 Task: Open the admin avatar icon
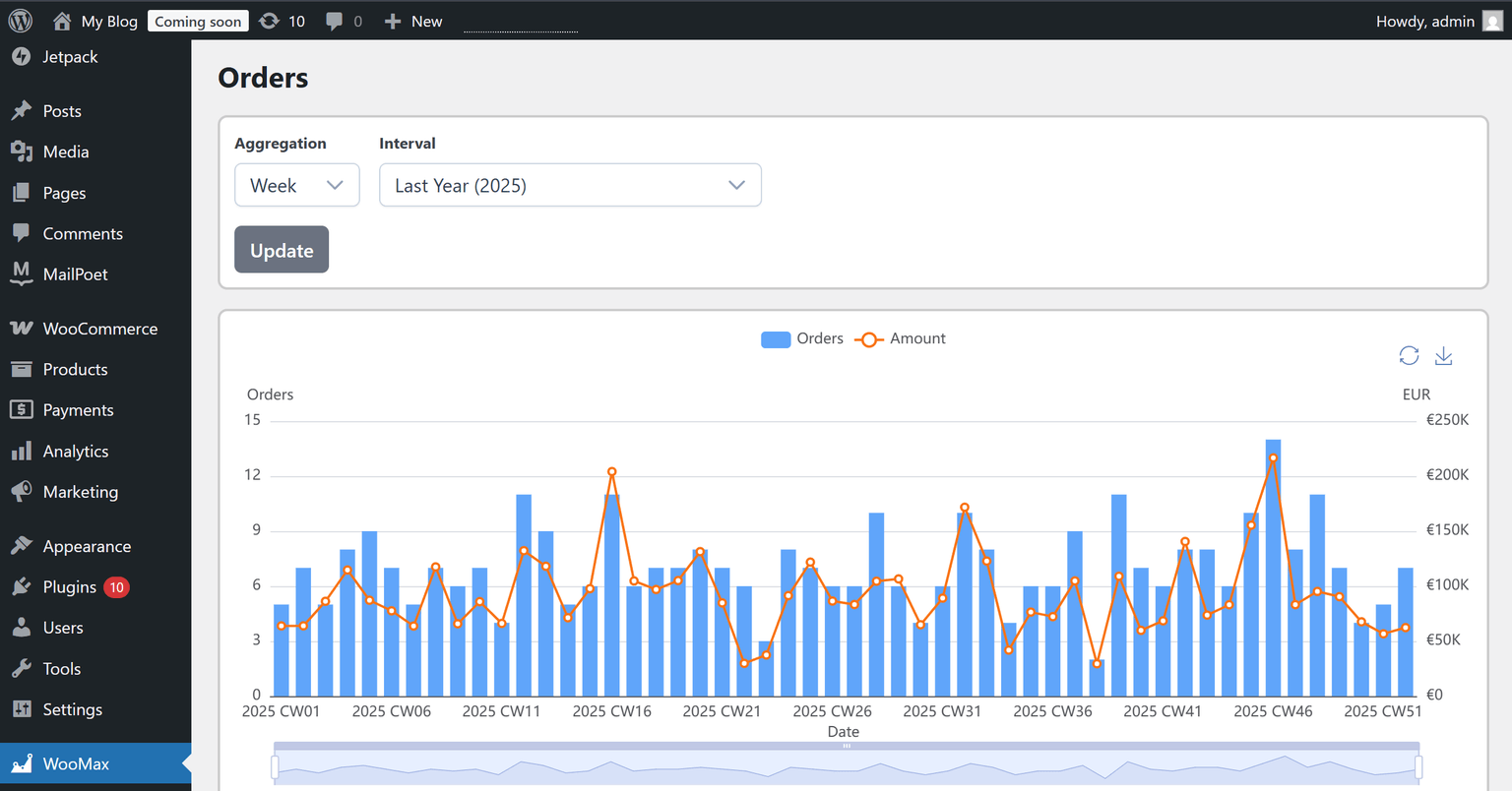point(1492,22)
